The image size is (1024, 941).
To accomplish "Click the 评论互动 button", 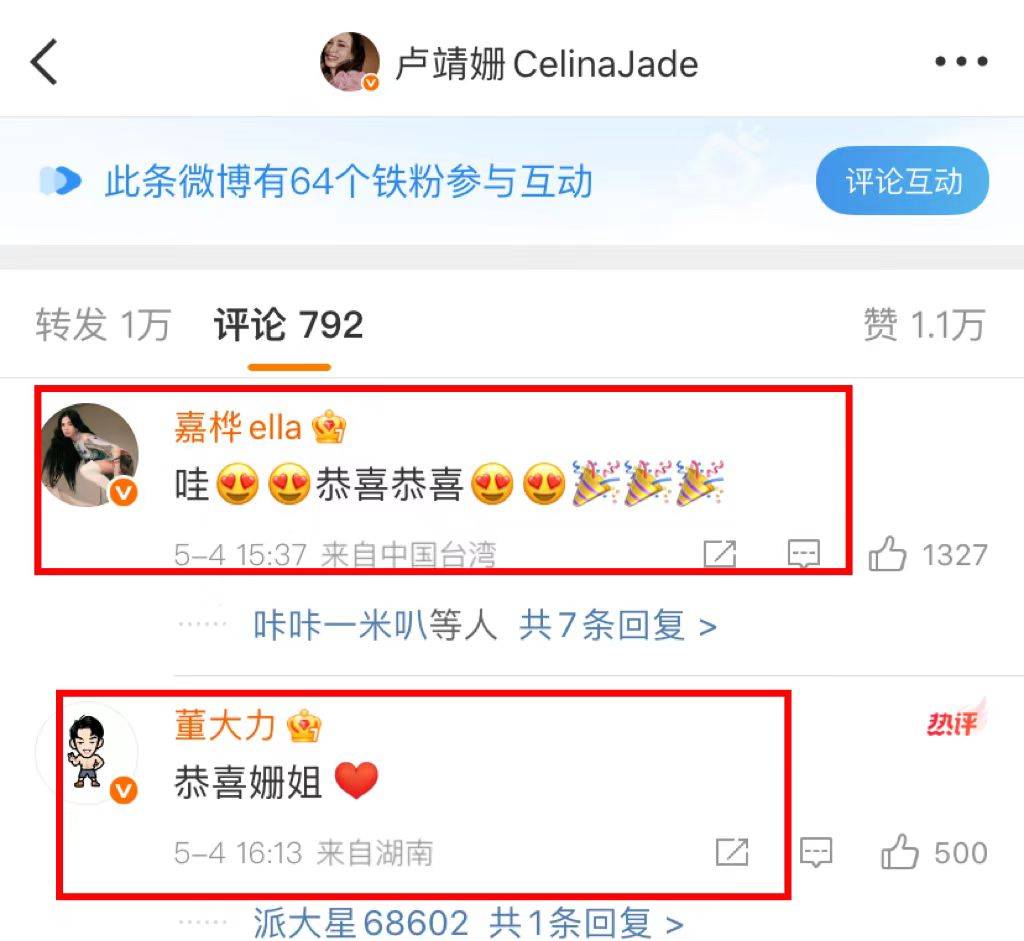I will point(903,181).
